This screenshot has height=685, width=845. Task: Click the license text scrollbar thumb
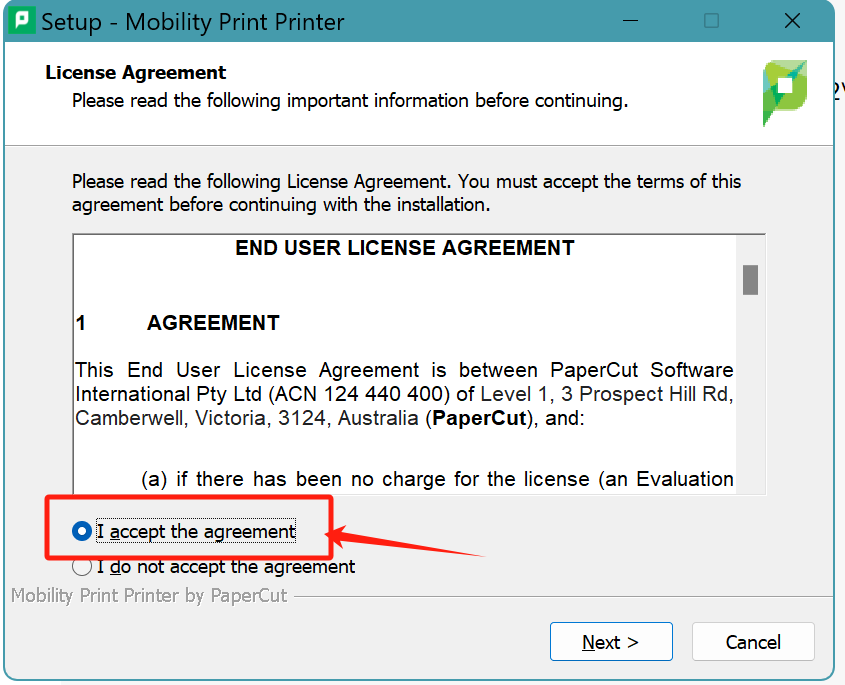coord(750,280)
